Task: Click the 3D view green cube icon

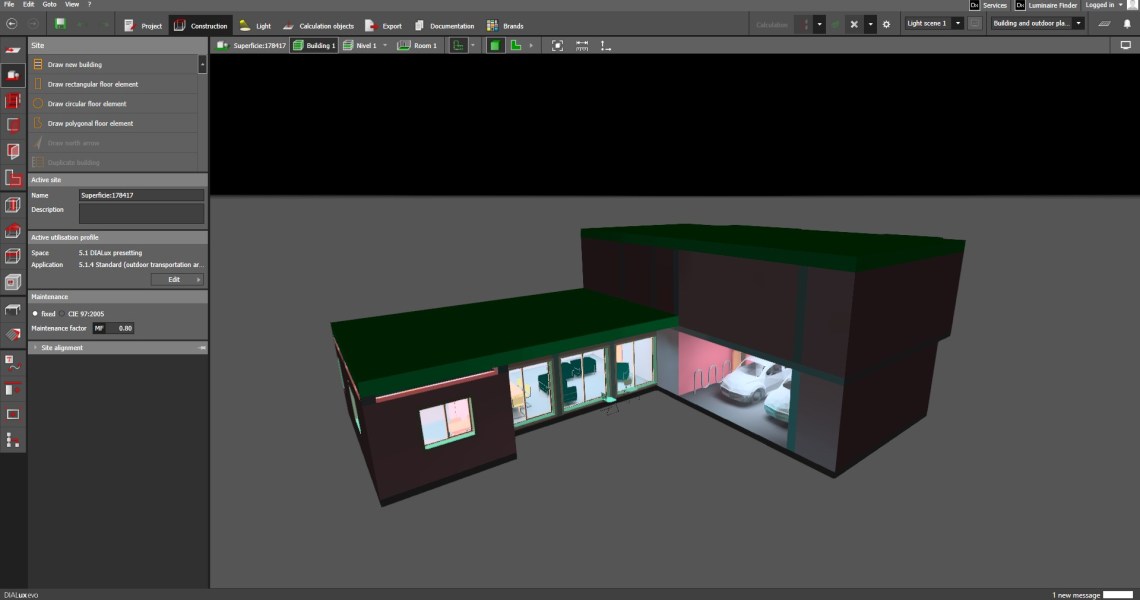Action: (x=496, y=46)
